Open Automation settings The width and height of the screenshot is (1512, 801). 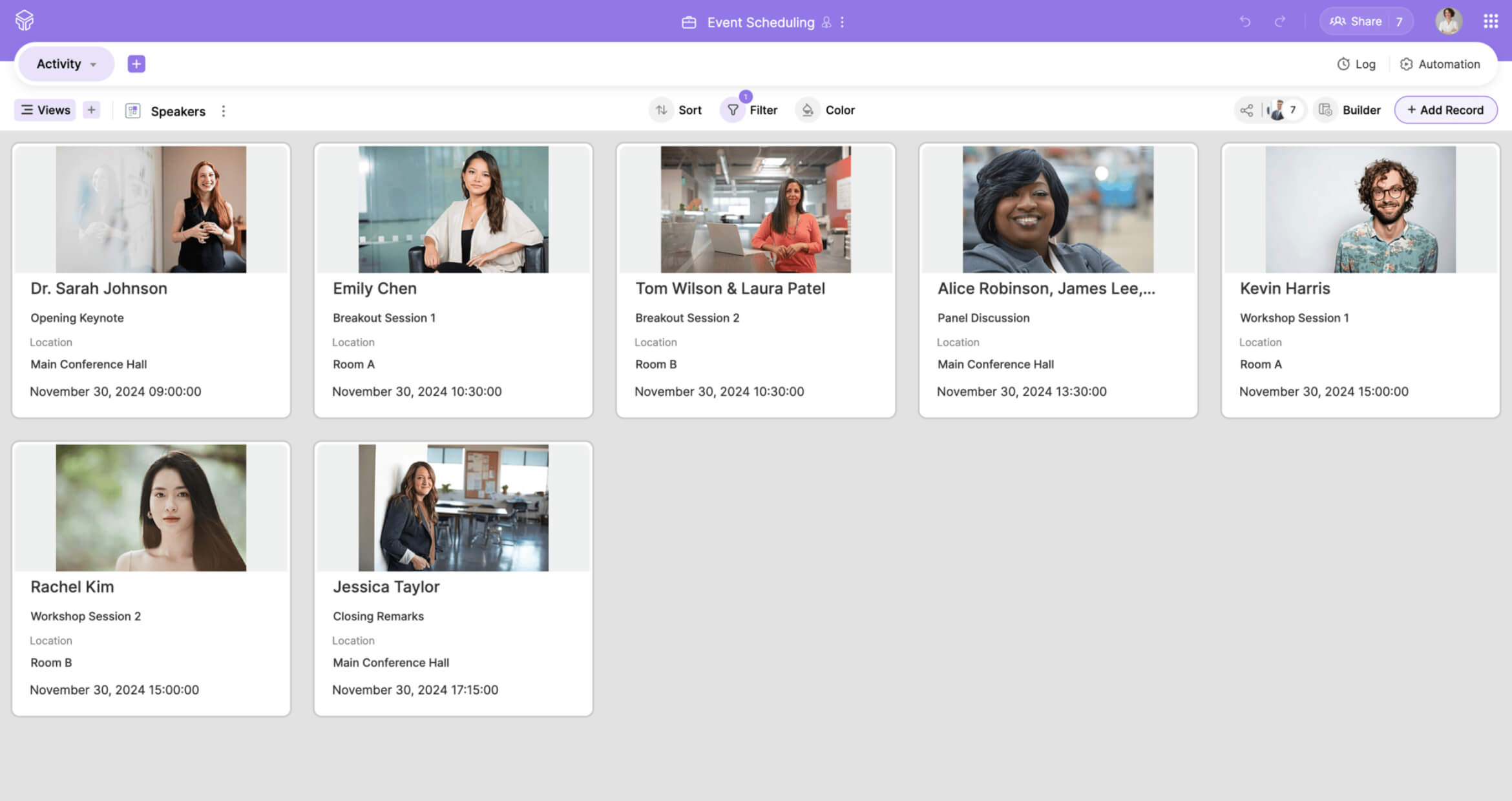(x=1440, y=64)
